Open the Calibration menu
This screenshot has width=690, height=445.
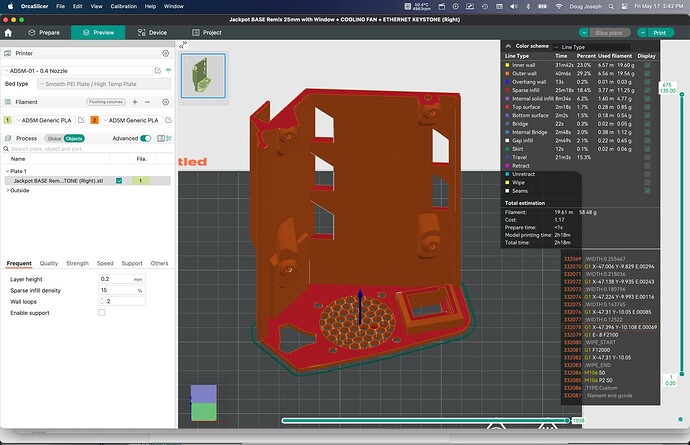click(124, 6)
